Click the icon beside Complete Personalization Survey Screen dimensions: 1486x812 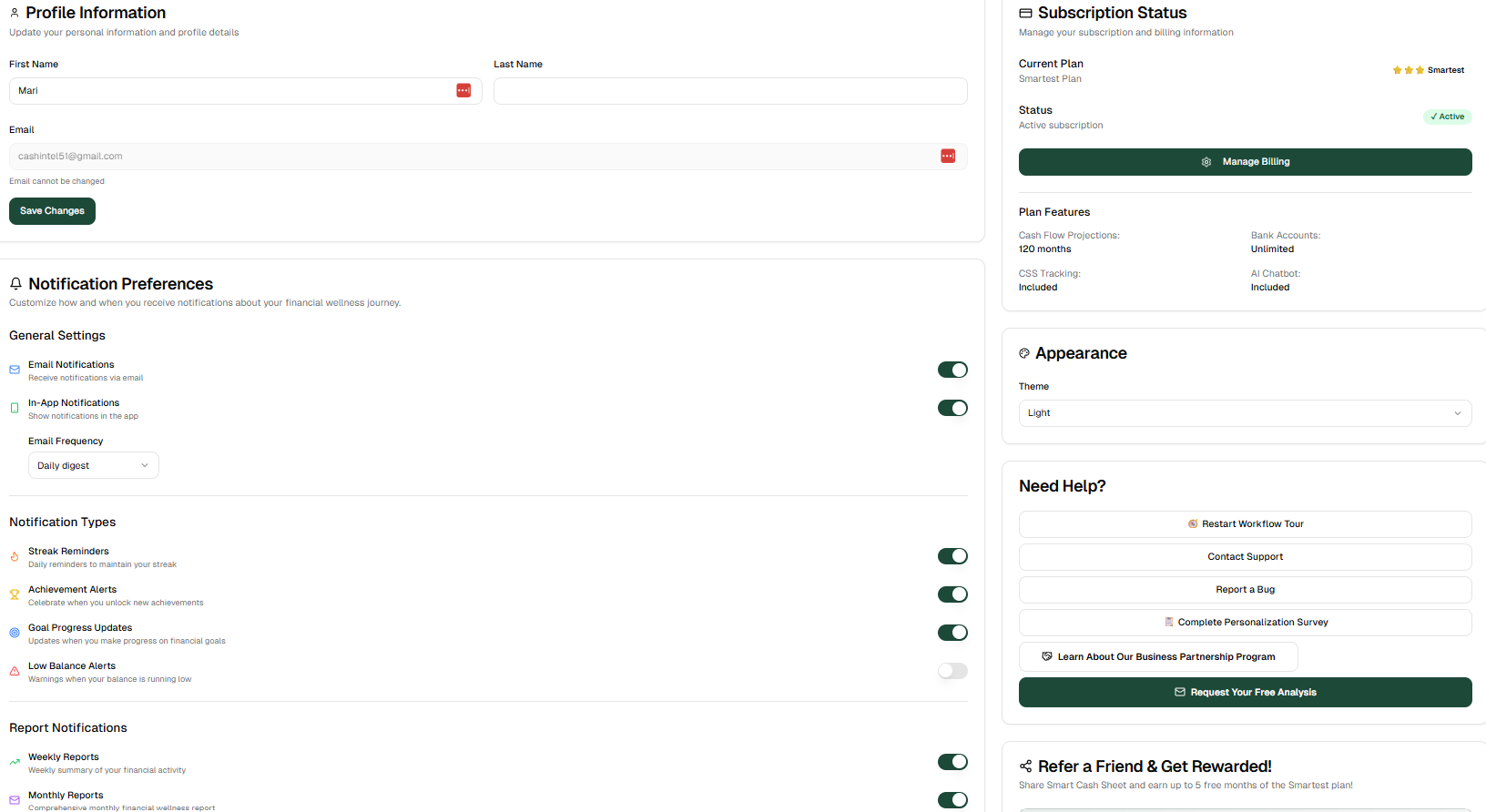coord(1169,622)
